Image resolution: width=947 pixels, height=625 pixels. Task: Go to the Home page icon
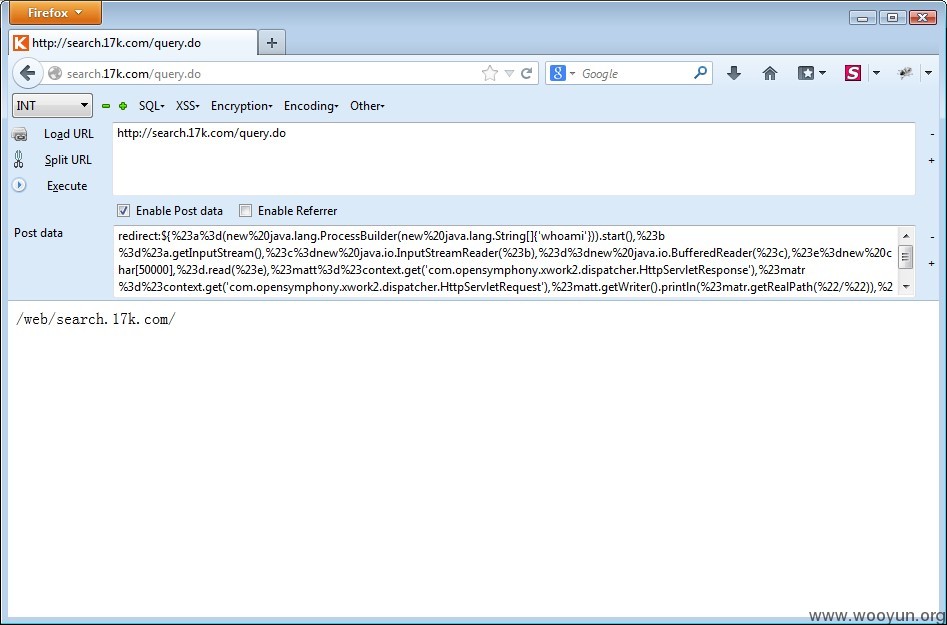[x=769, y=74]
